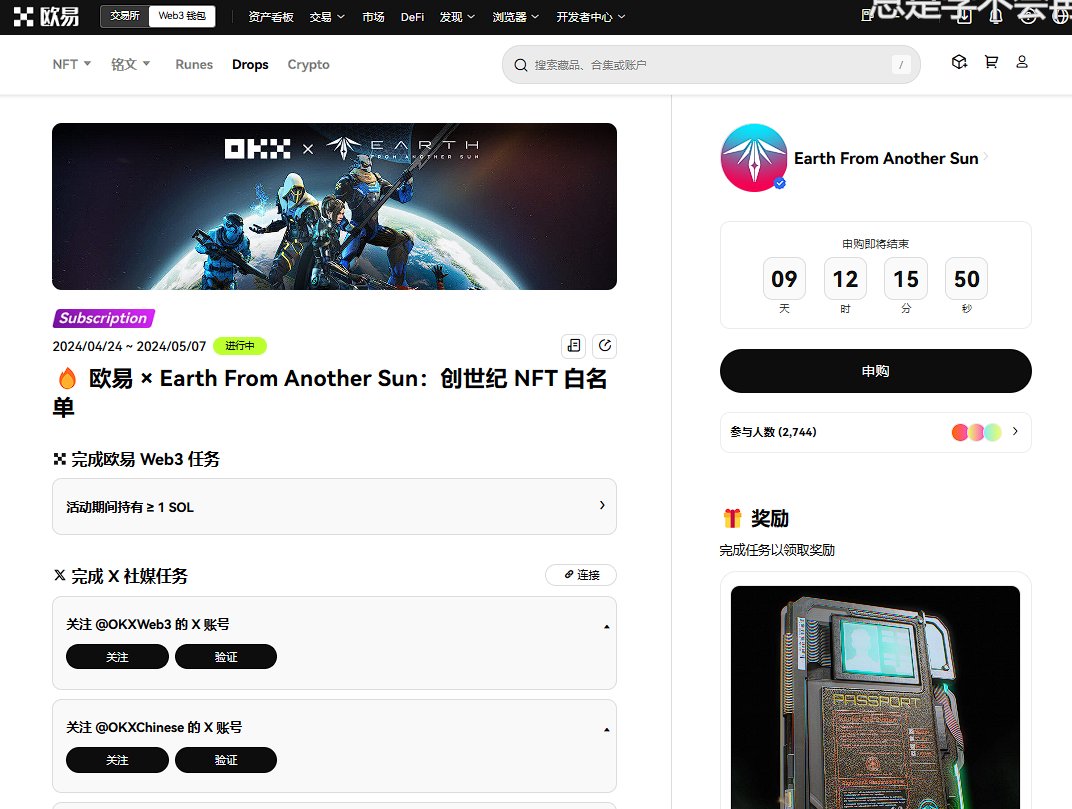Click the 申购 subscribe button
Image resolution: width=1072 pixels, height=809 pixels.
876,371
